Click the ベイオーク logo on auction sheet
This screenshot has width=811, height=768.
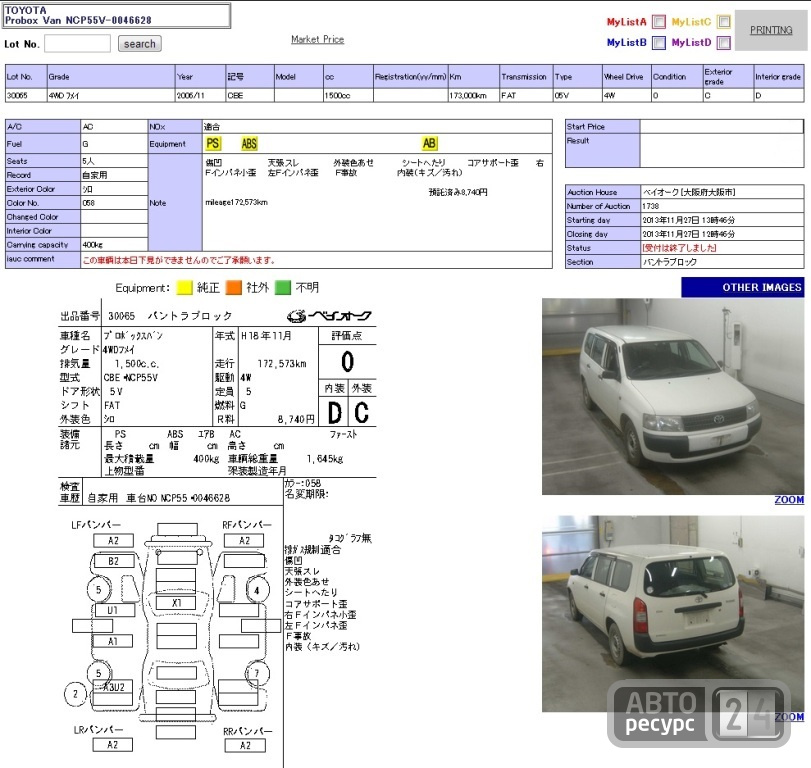tap(329, 315)
